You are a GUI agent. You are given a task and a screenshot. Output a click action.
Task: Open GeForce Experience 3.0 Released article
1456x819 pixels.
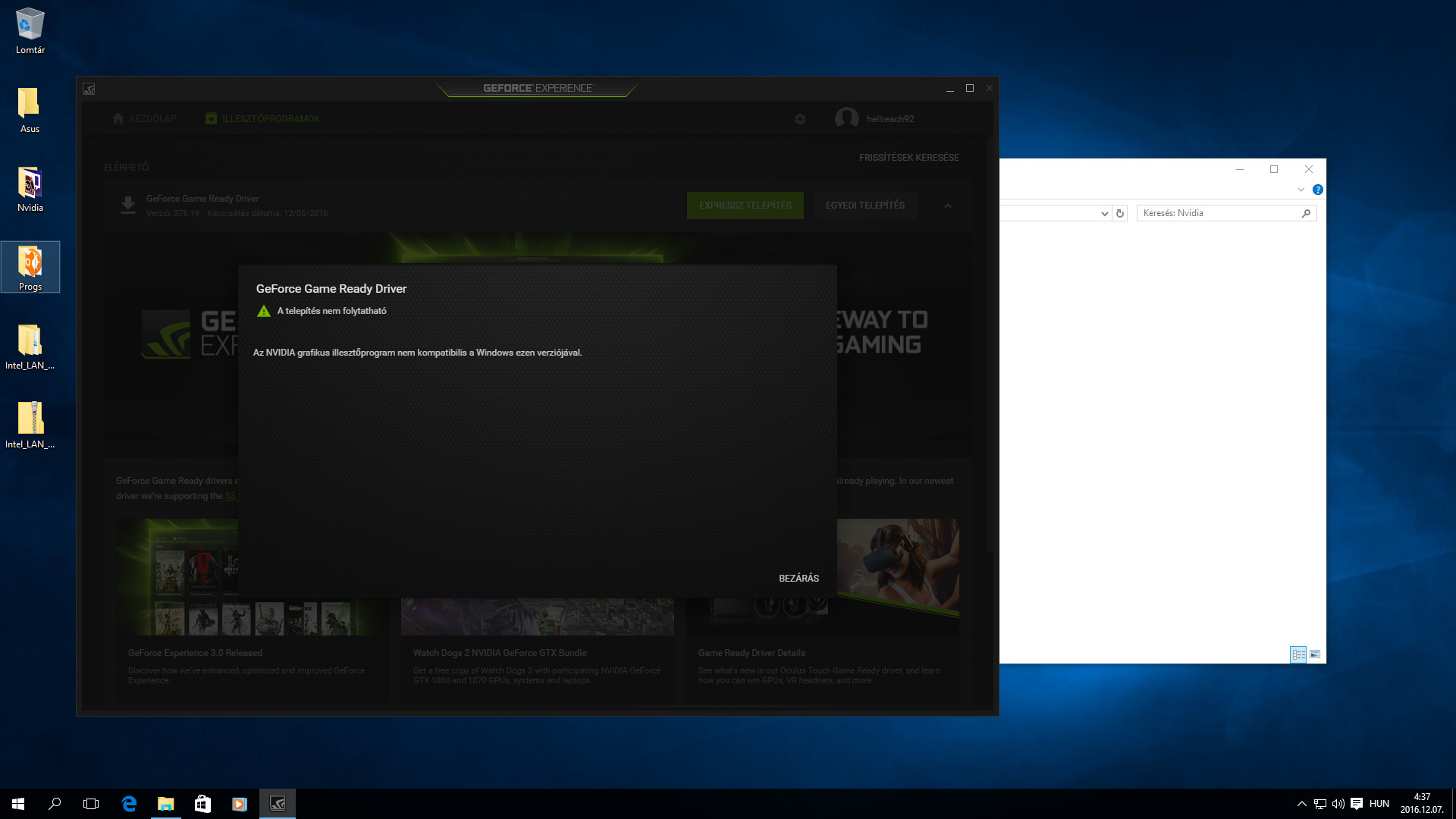pyautogui.click(x=195, y=653)
